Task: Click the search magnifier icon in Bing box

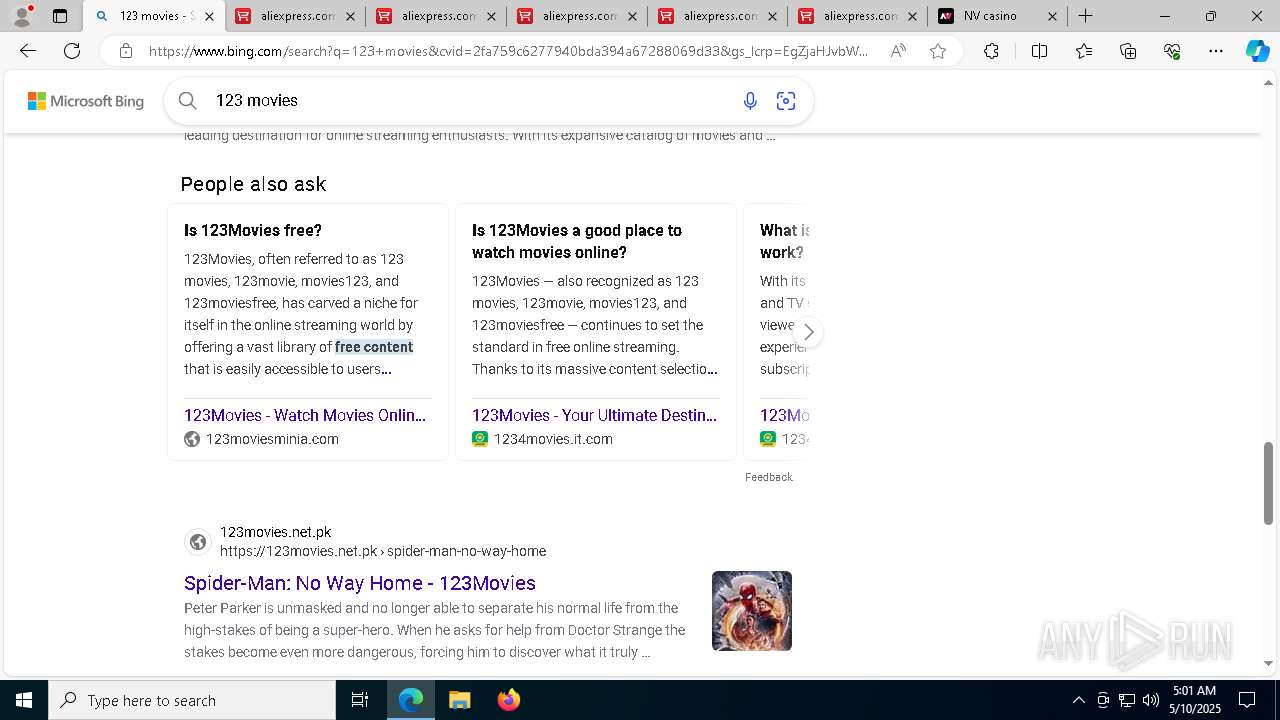Action: [x=187, y=100]
